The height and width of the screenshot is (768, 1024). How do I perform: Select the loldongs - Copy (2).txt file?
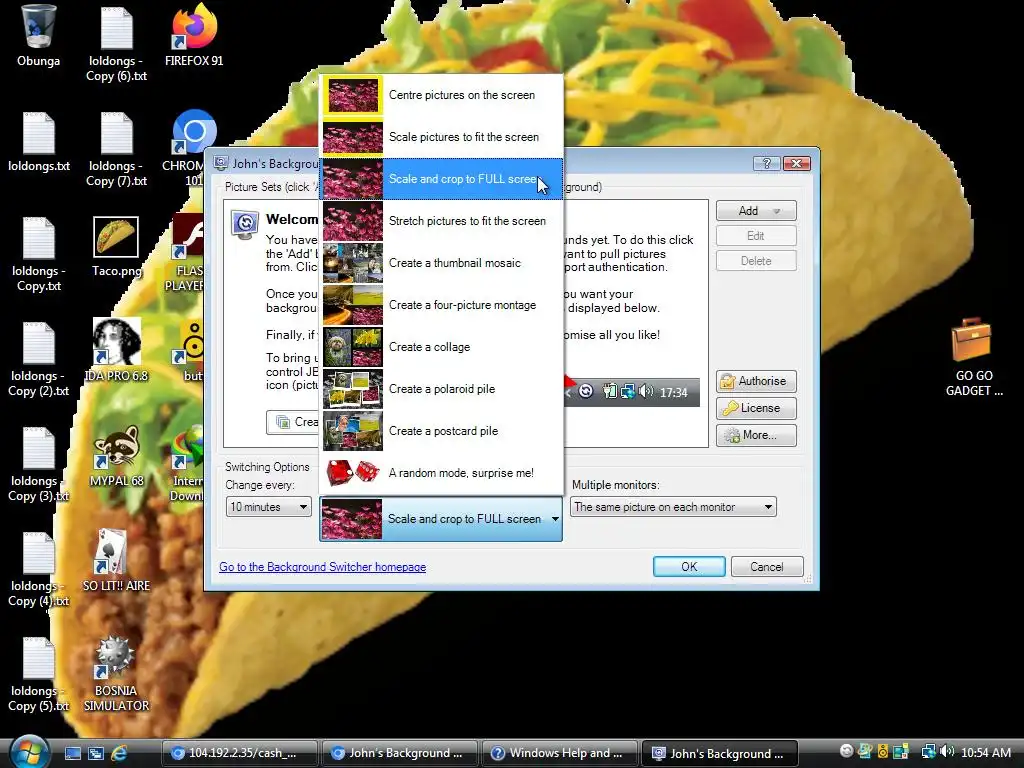click(39, 359)
